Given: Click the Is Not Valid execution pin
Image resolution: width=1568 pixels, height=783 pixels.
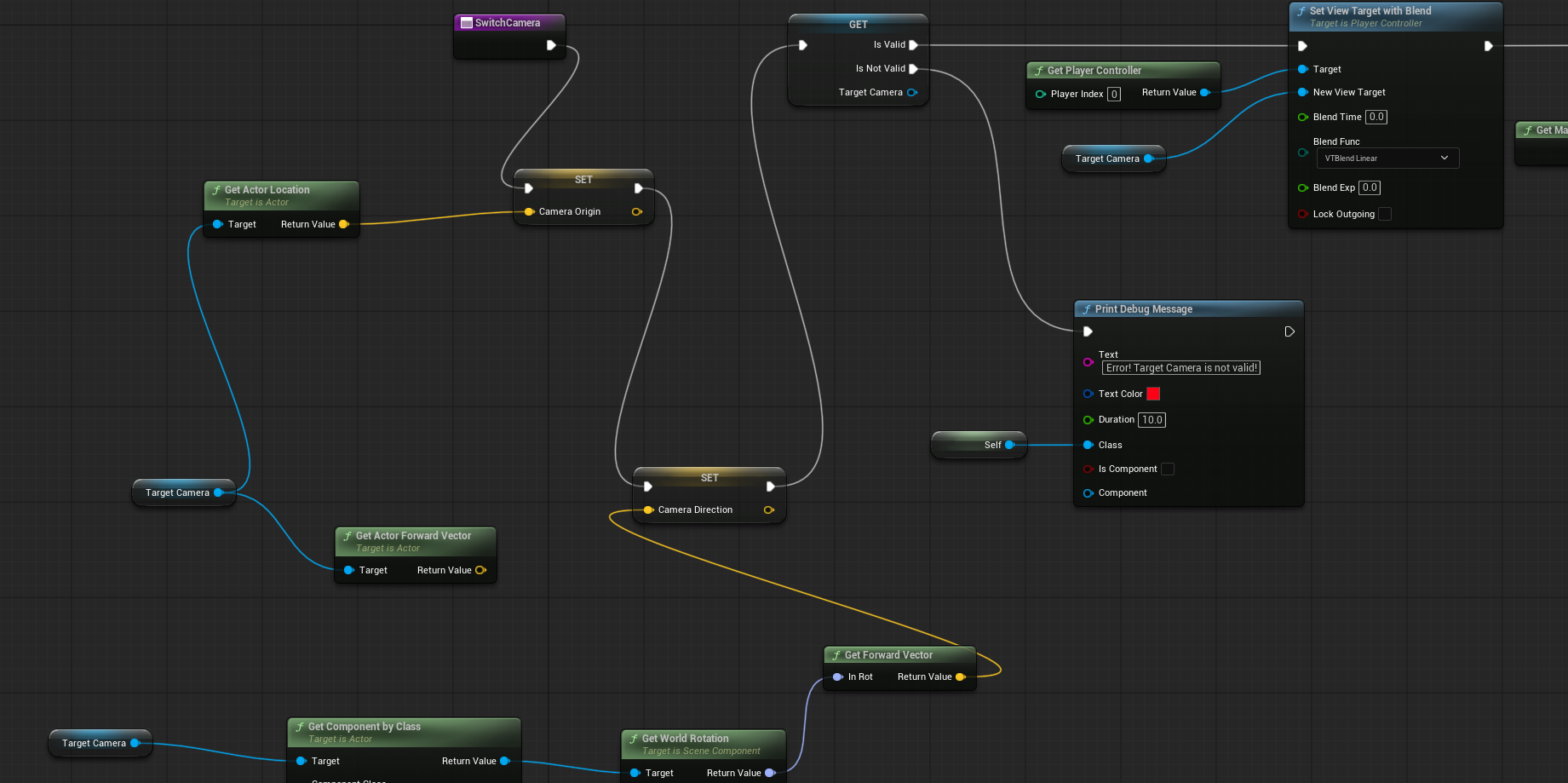Looking at the screenshot, I should 913,69.
